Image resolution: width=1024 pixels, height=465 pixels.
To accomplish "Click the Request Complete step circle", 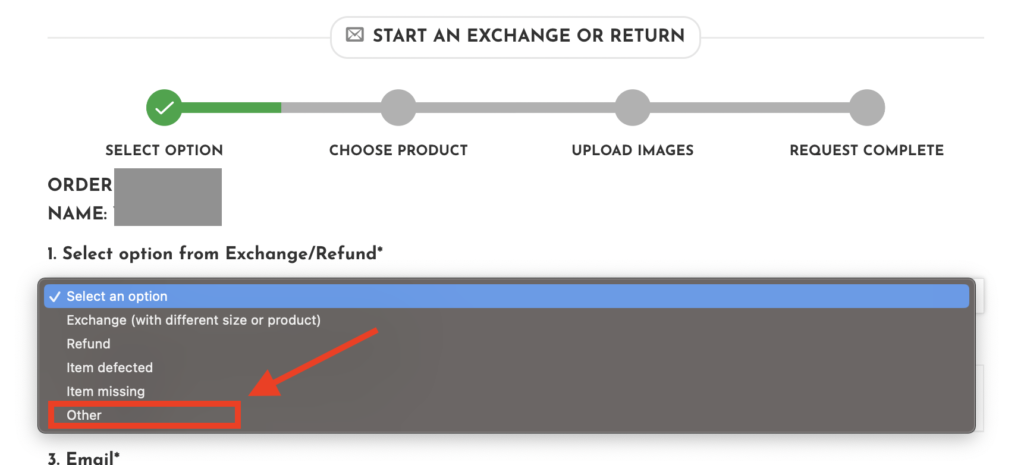I will 866,107.
